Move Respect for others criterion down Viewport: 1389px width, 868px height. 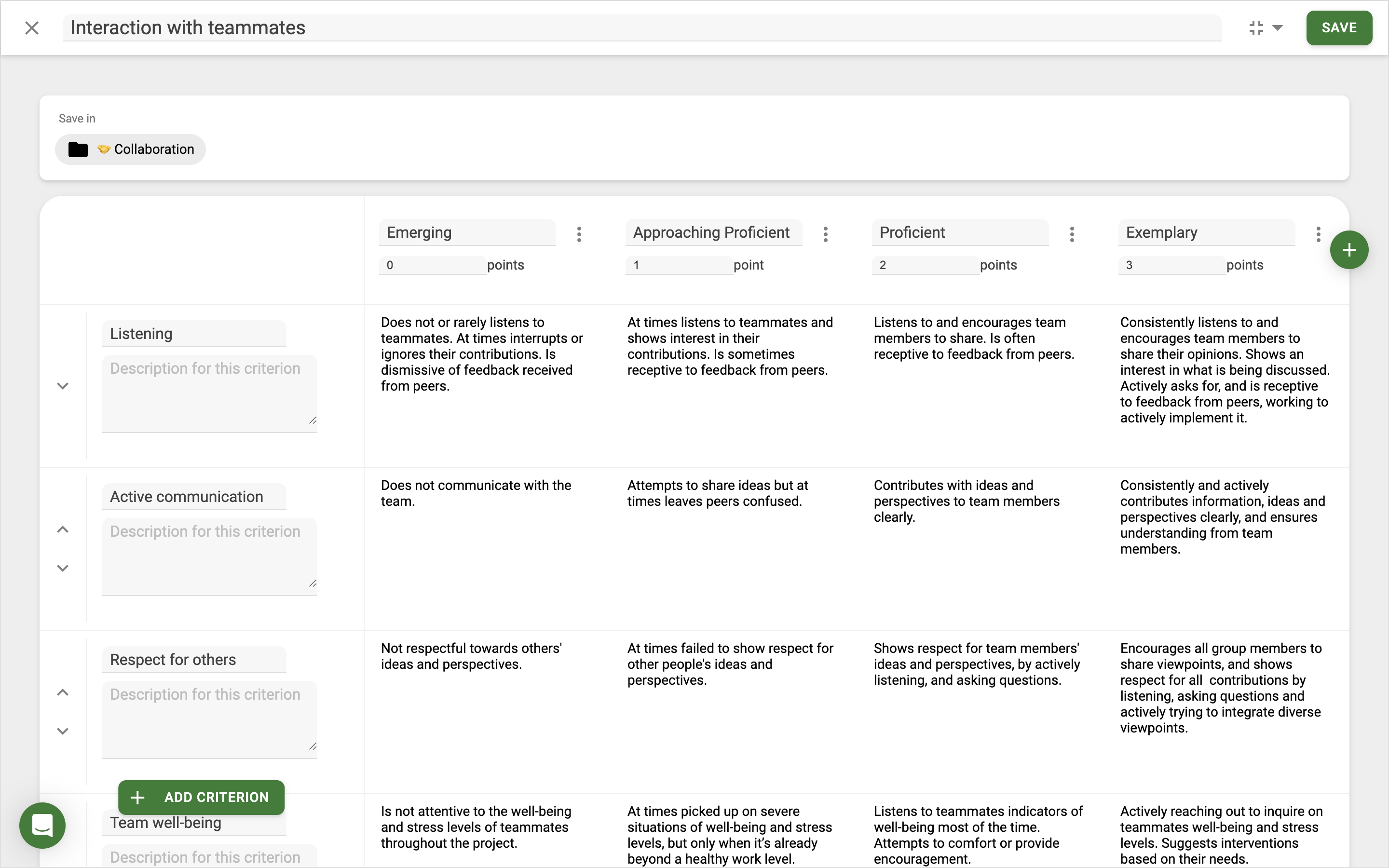(x=63, y=731)
